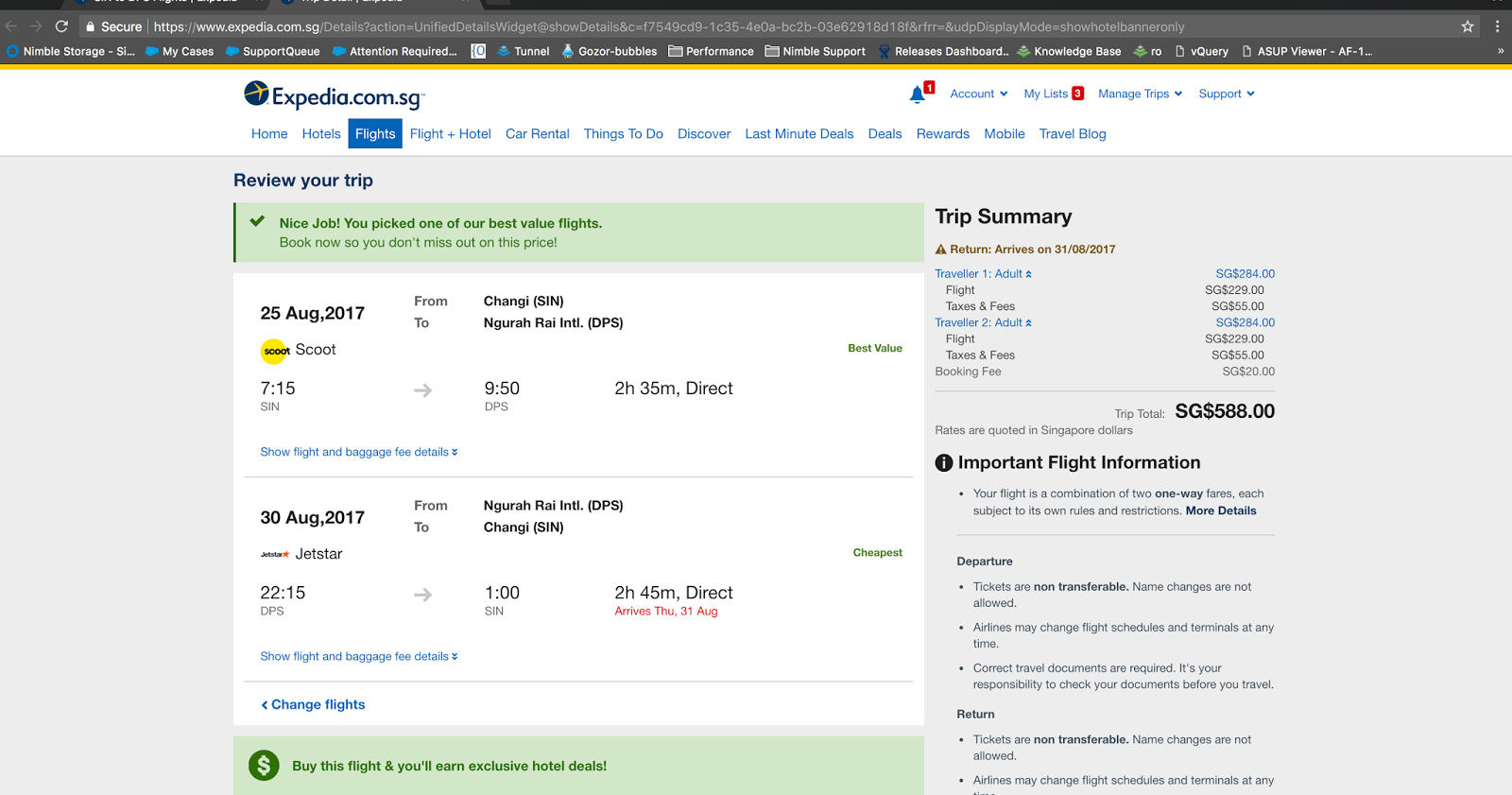This screenshot has height=795, width=1512.
Task: Collapse Traveller 2: Adult price breakdown
Action: pos(983,322)
